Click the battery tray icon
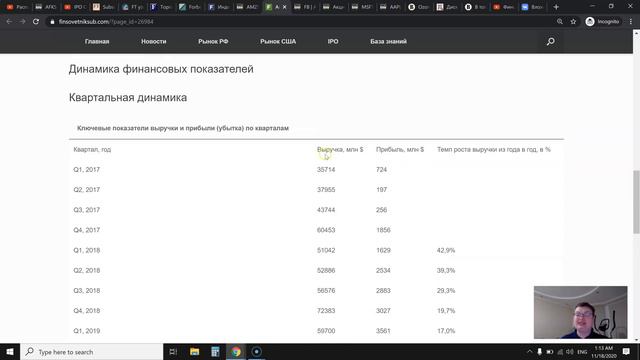This screenshot has width=640, height=360. [x=550, y=351]
